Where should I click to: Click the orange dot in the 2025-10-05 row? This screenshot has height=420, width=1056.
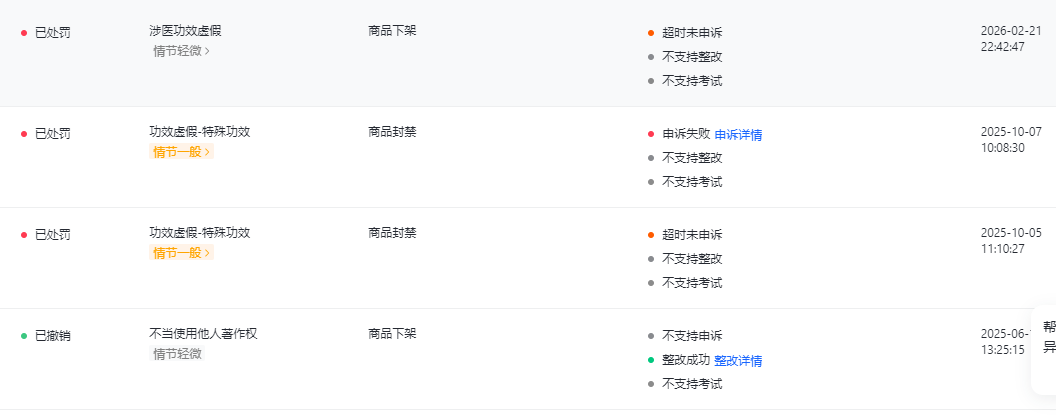[651, 235]
